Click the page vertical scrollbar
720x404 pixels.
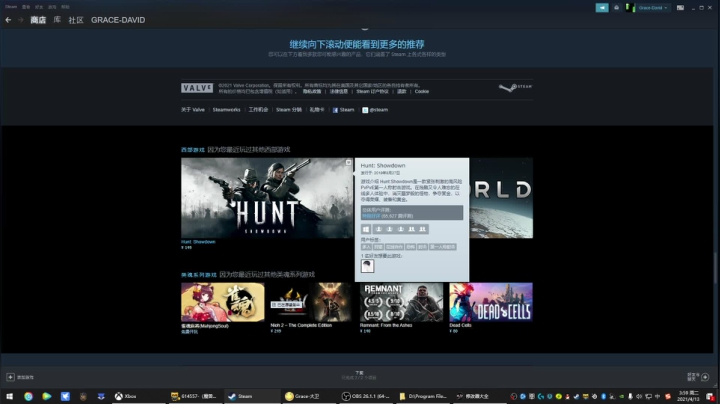tap(716, 264)
